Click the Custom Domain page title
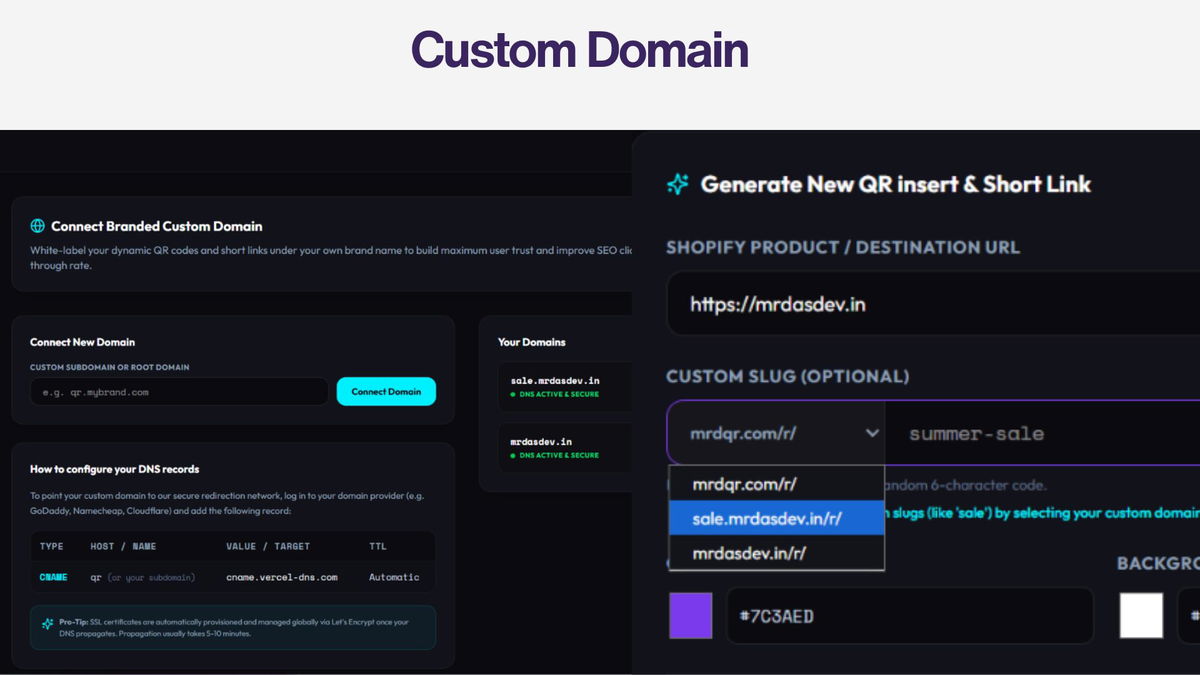Image resolution: width=1200 pixels, height=675 pixels. 580,49
